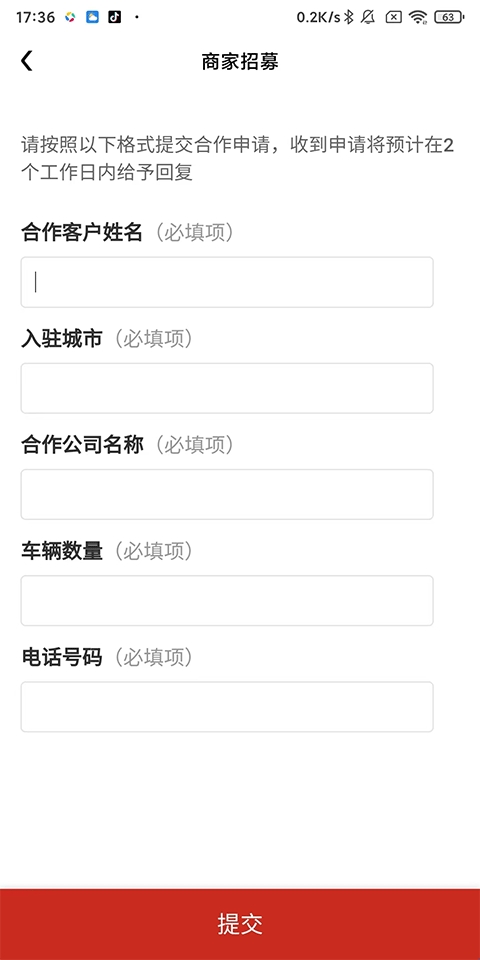Tap the Bluetooth status icon
480x960 pixels.
click(x=349, y=17)
